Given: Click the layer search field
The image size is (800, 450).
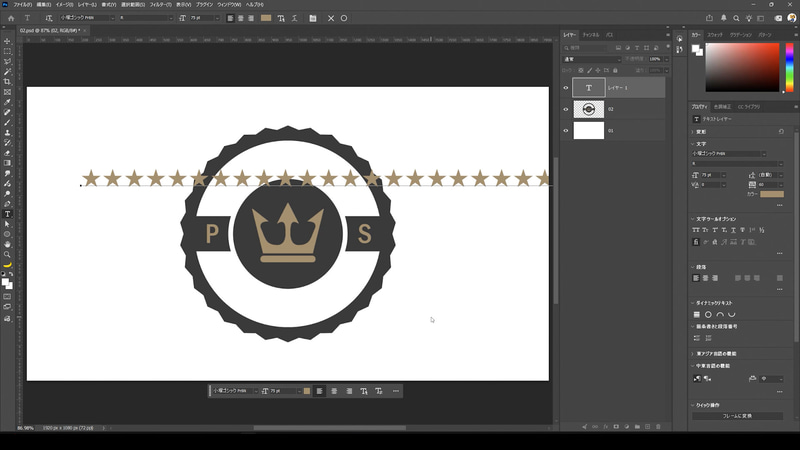Looking at the screenshot, I should coord(587,48).
